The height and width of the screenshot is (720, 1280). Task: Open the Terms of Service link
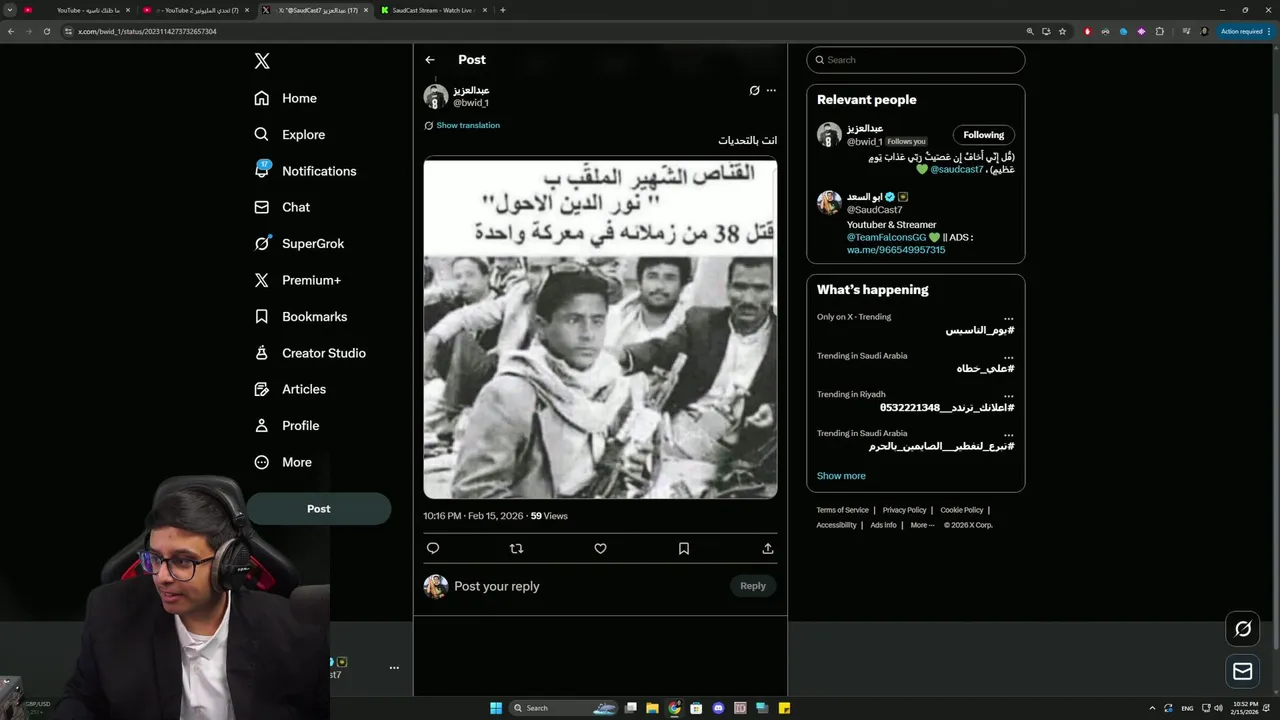point(842,510)
